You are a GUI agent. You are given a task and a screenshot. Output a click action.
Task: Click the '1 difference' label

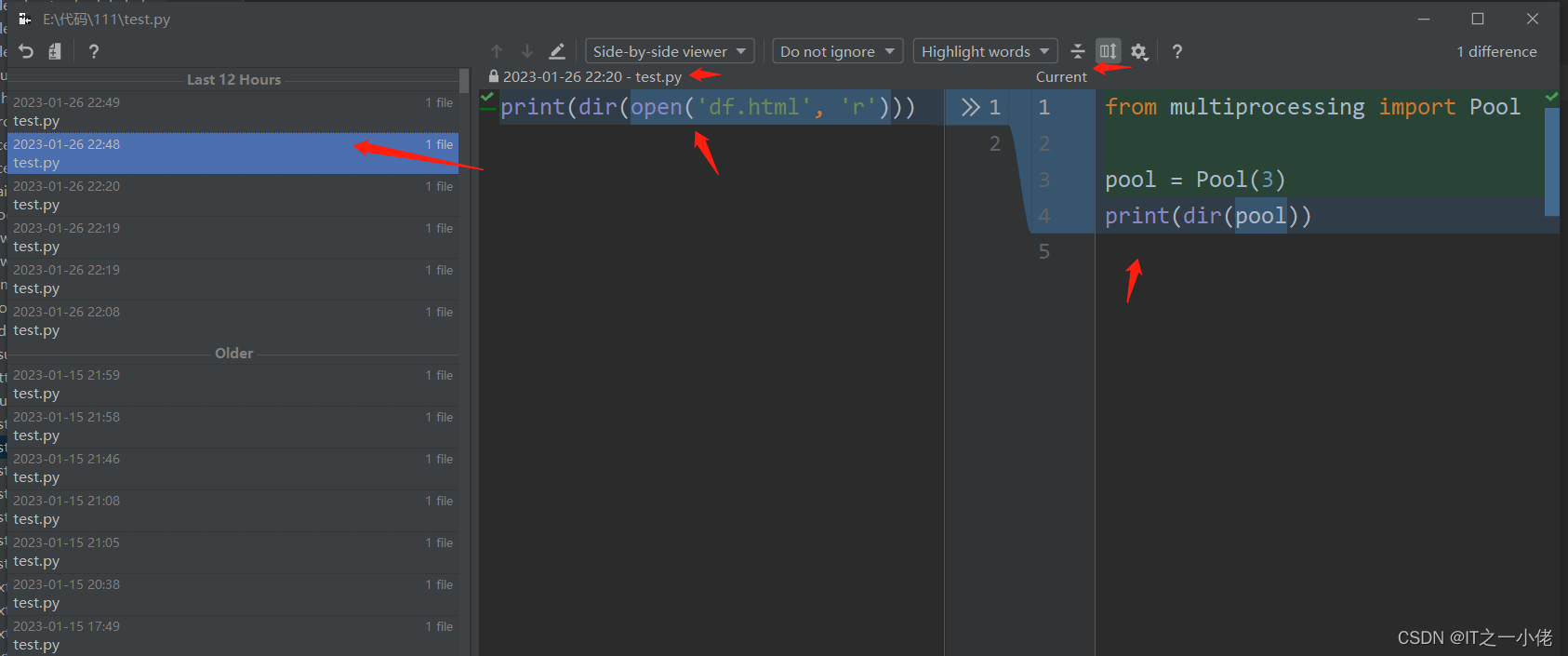click(1496, 51)
